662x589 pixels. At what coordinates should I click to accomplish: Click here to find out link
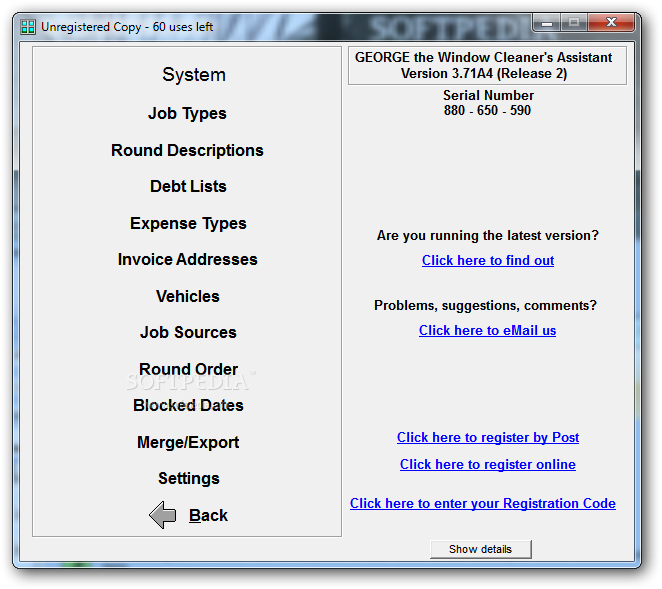click(x=488, y=261)
